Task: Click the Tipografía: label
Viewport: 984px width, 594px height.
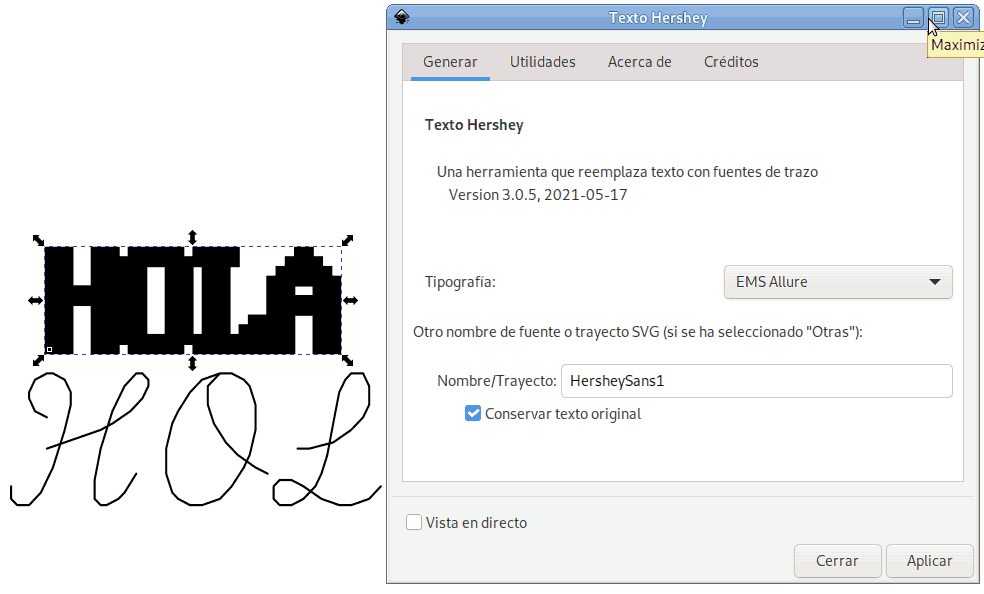Action: coord(460,282)
